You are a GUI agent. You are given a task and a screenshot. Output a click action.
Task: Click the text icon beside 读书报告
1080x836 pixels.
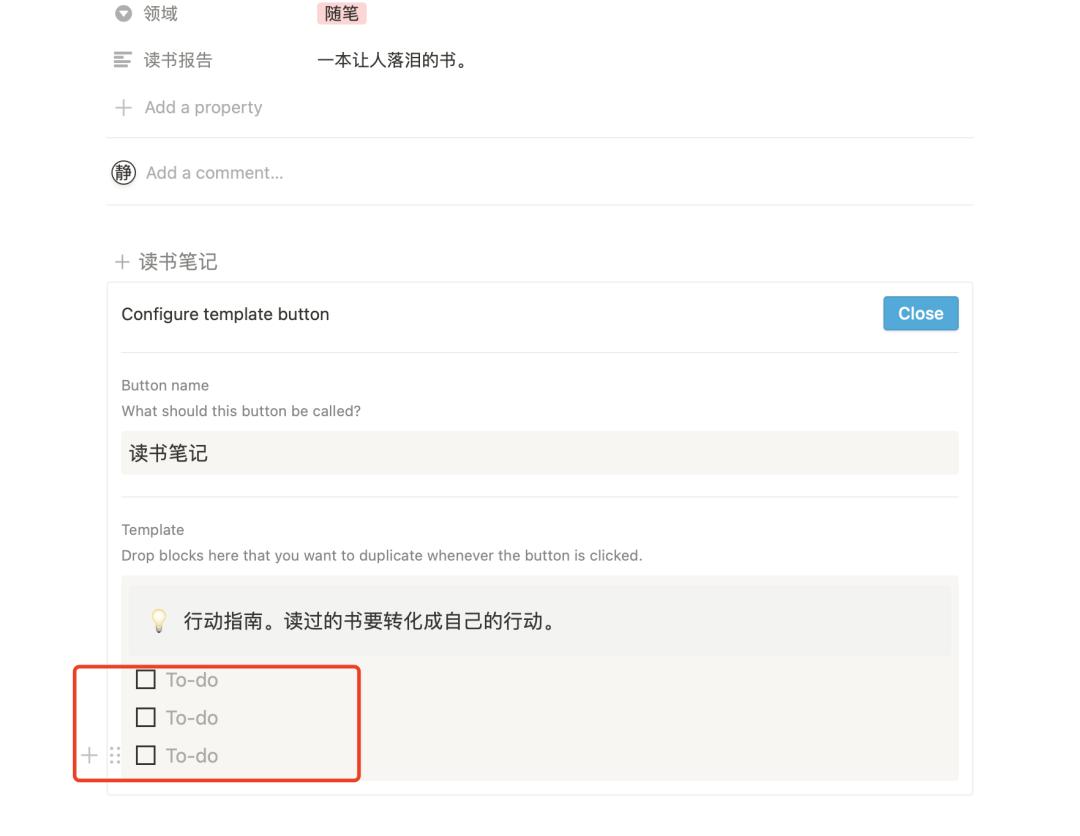click(x=122, y=60)
